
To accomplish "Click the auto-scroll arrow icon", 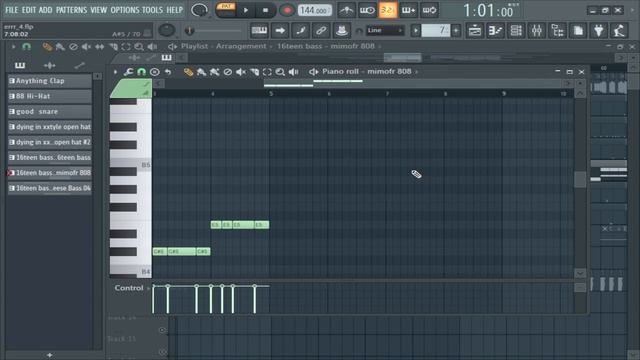I will 280,30.
